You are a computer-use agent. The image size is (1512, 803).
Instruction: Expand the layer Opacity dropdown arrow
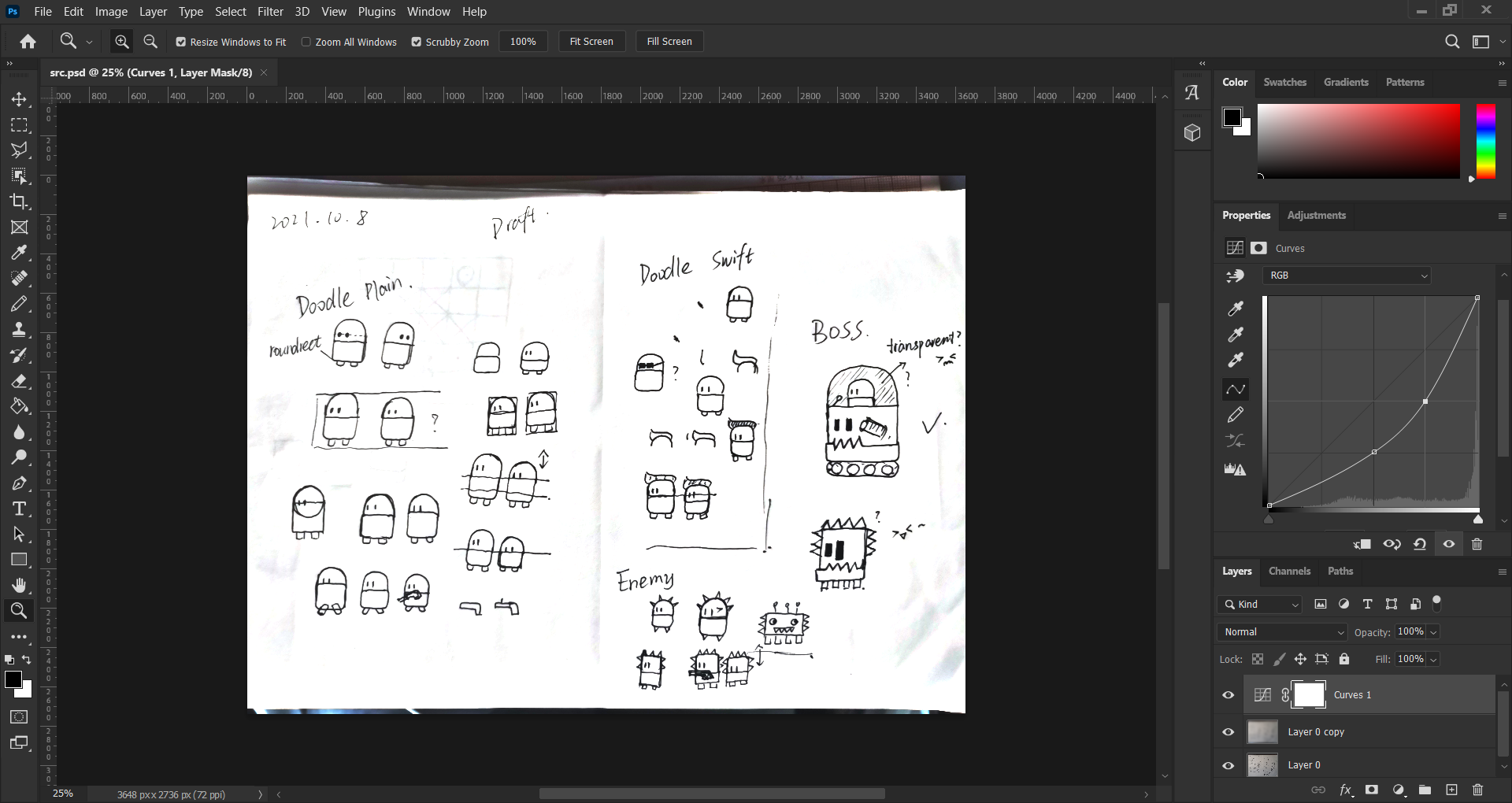point(1433,632)
